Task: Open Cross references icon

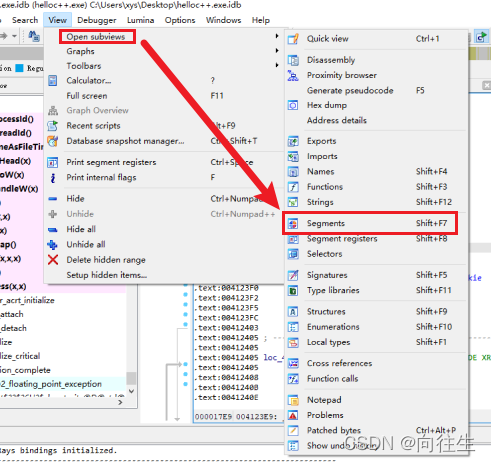Action: (293, 363)
